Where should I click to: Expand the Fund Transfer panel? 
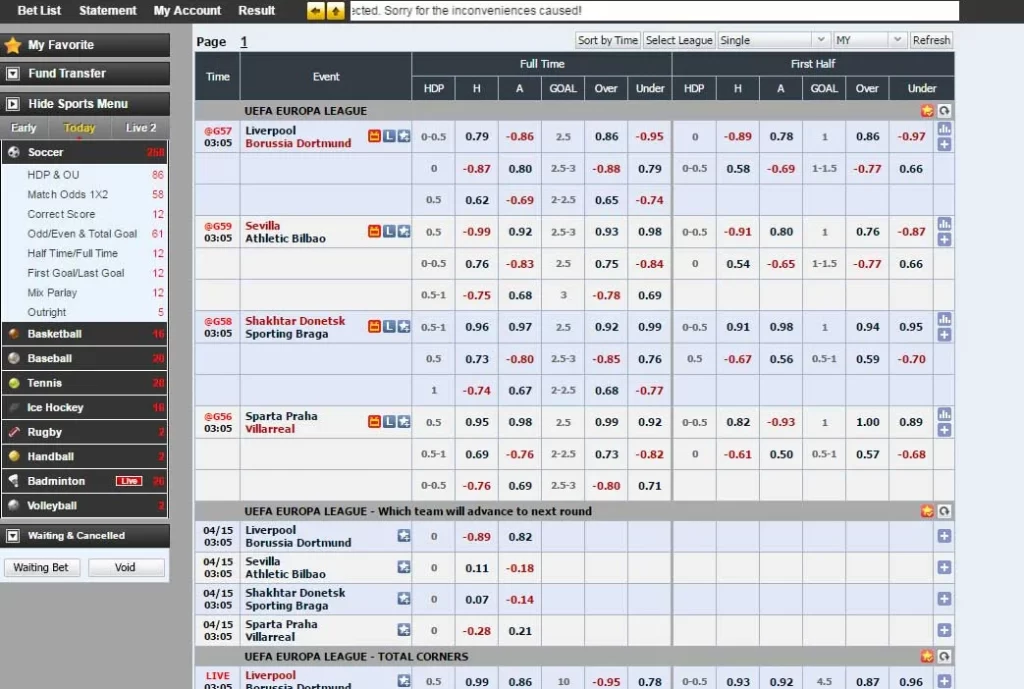[x=13, y=74]
